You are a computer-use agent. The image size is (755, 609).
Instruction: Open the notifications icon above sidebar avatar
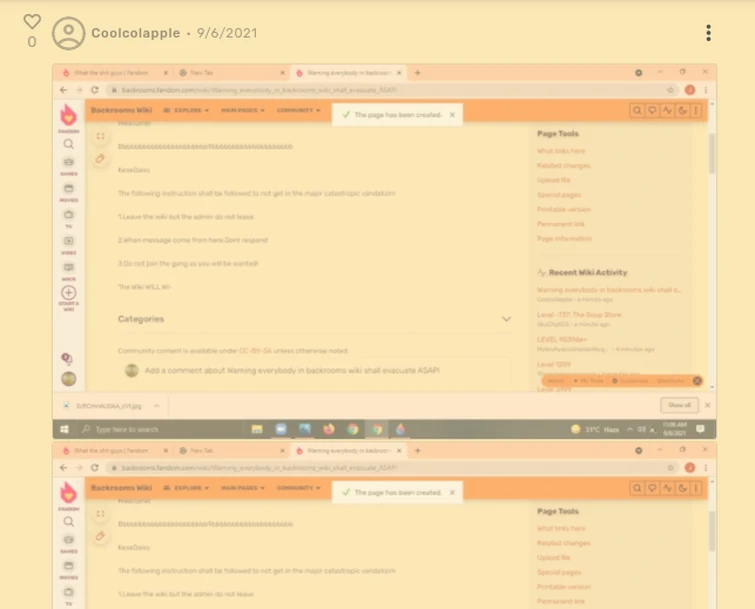[x=67, y=358]
